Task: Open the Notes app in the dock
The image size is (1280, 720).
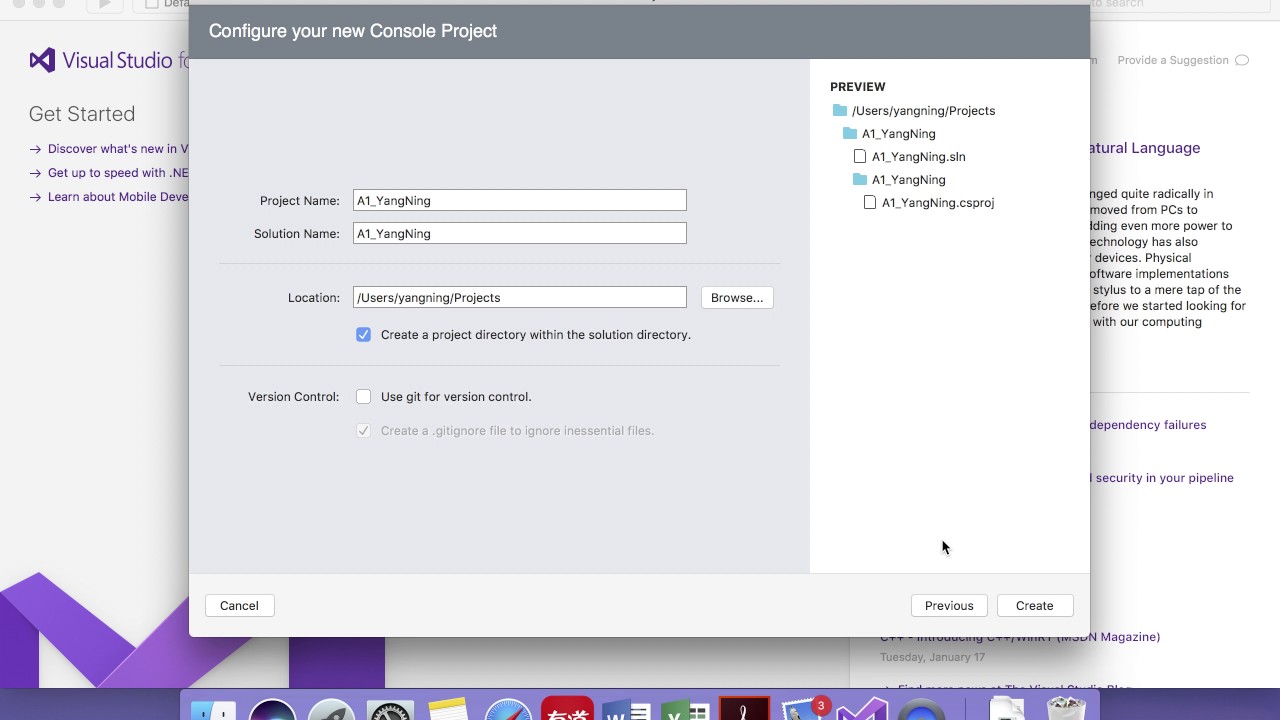Action: coord(448,708)
